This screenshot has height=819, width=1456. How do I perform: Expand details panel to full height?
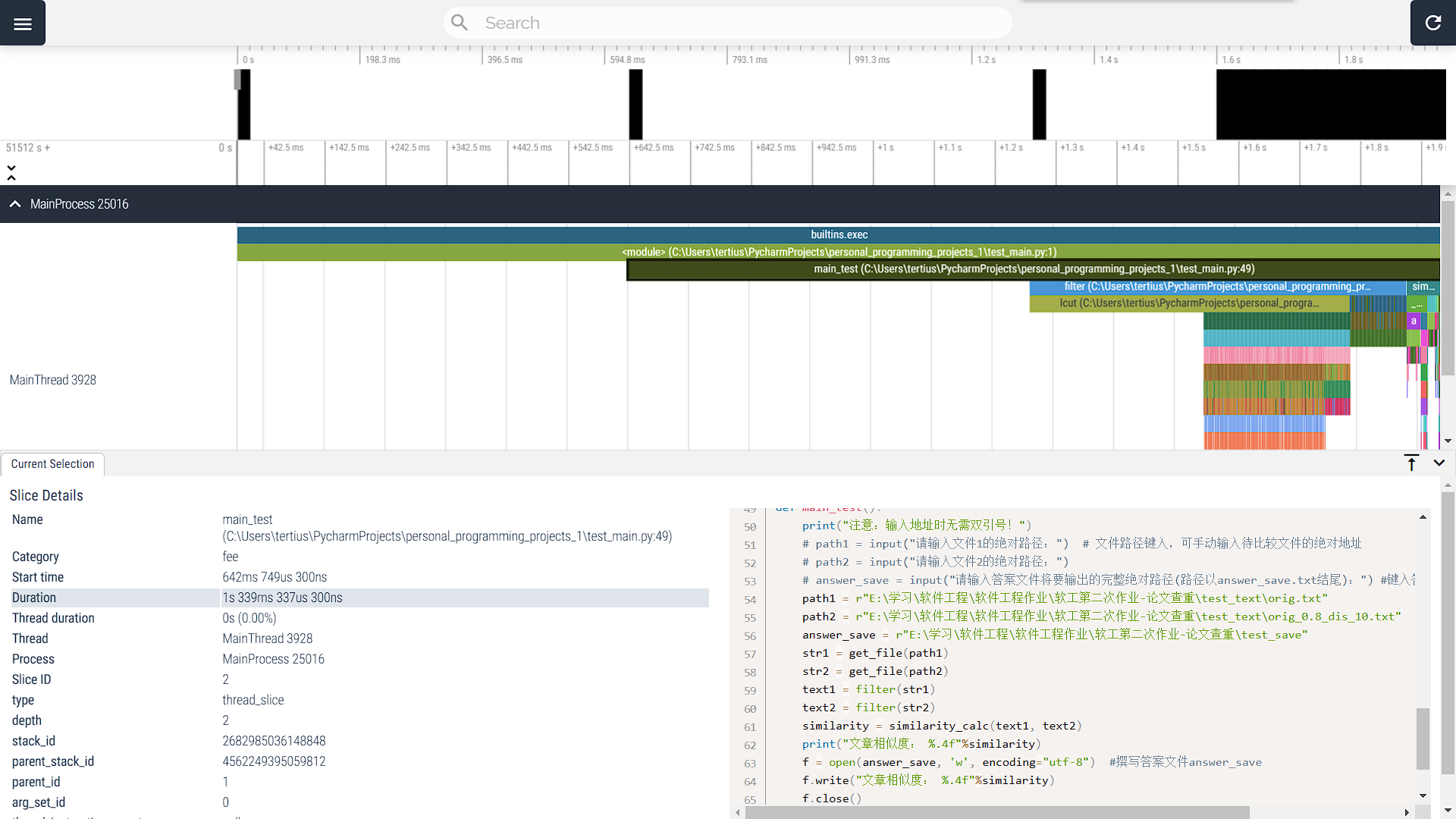(1411, 463)
